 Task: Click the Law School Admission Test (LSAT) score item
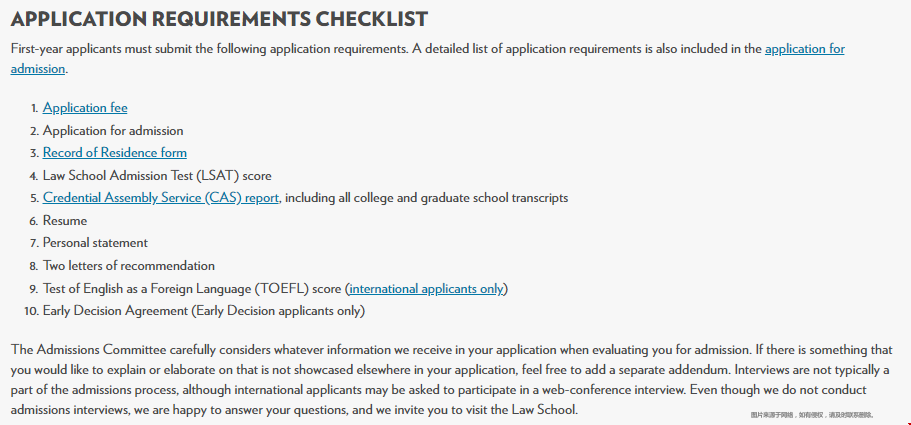coord(157,175)
